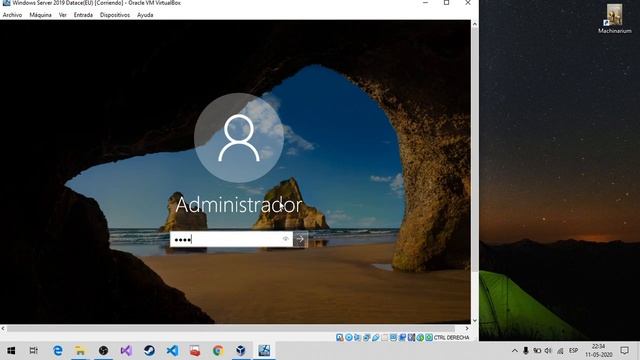Open the Archivo menu
The height and width of the screenshot is (360, 640).
click(x=12, y=15)
